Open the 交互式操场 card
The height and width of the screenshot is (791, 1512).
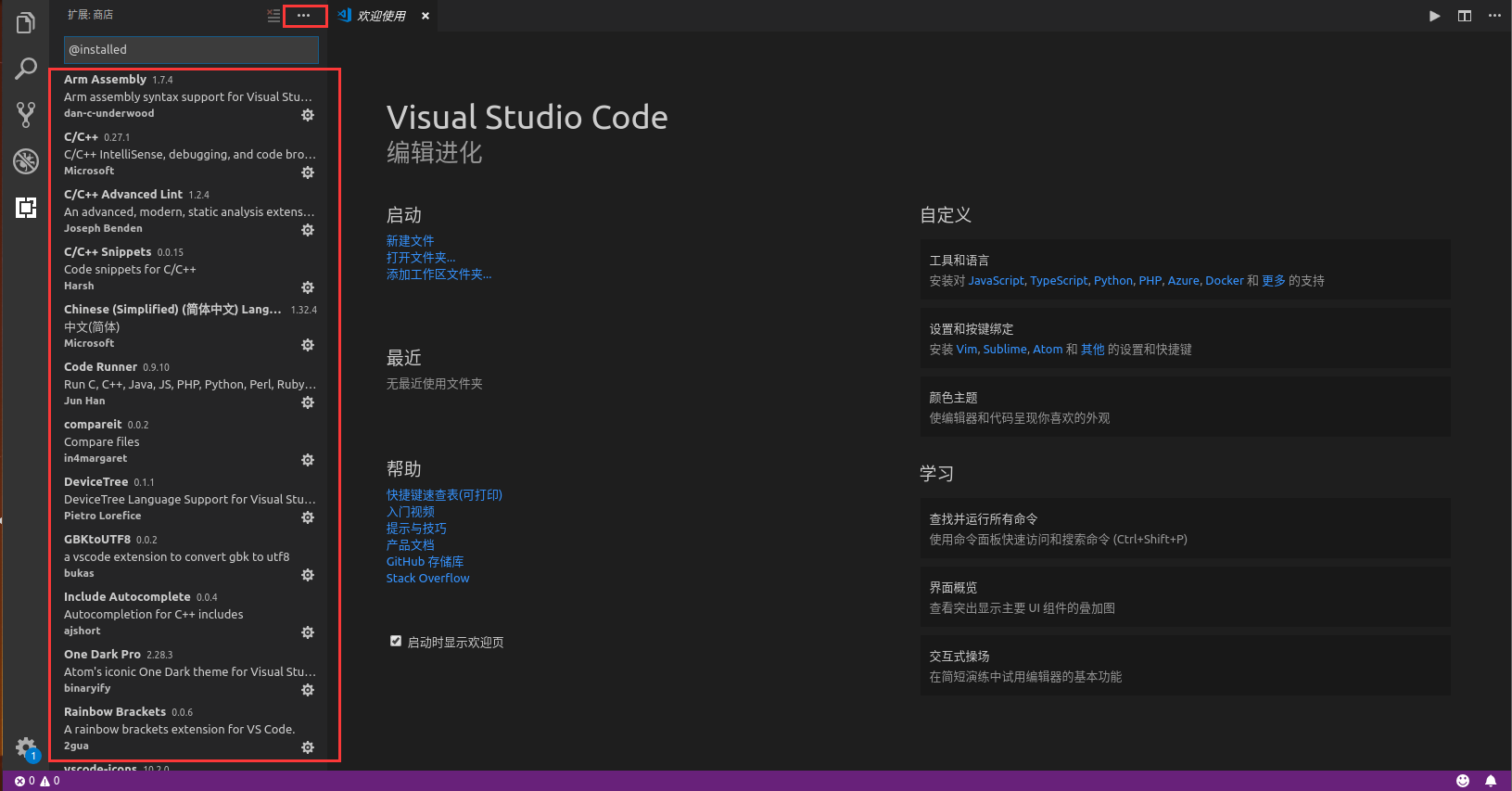pyautogui.click(x=1185, y=666)
